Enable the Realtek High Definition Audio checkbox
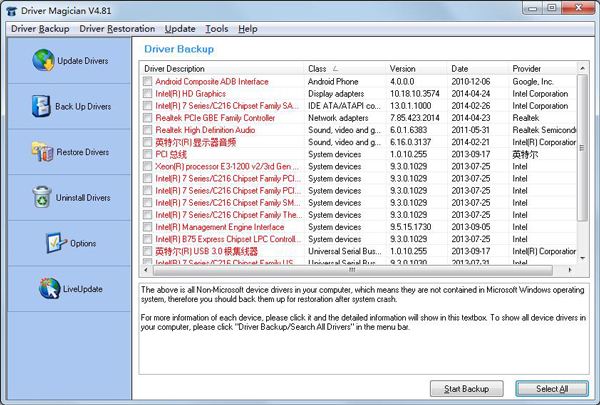Viewport: 600px width, 405px height. 148,129
